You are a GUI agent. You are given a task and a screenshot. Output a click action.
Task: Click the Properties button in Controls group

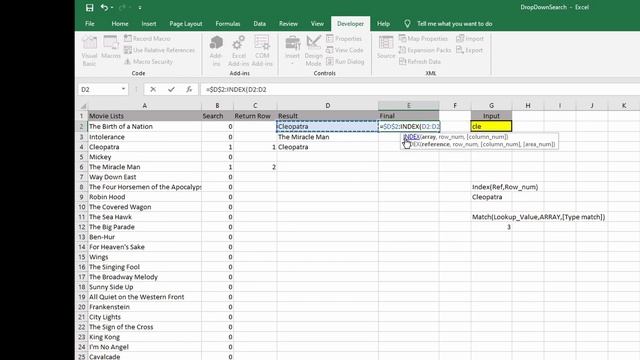[344, 38]
